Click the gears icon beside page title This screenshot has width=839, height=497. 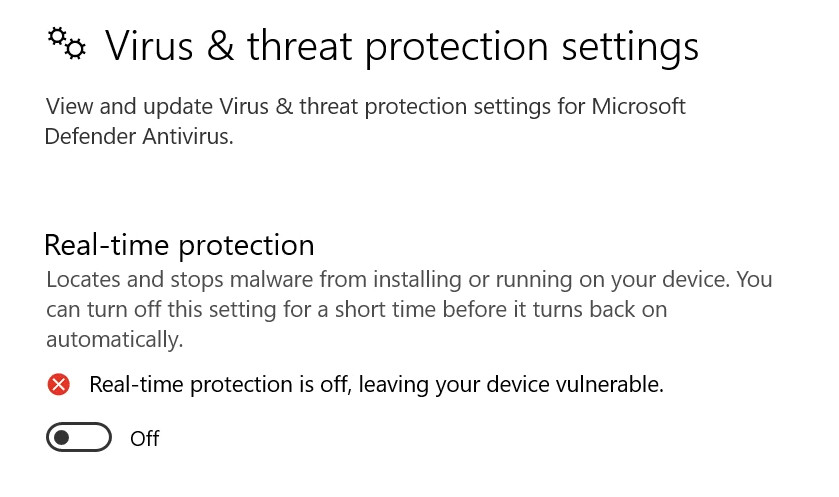point(68,43)
